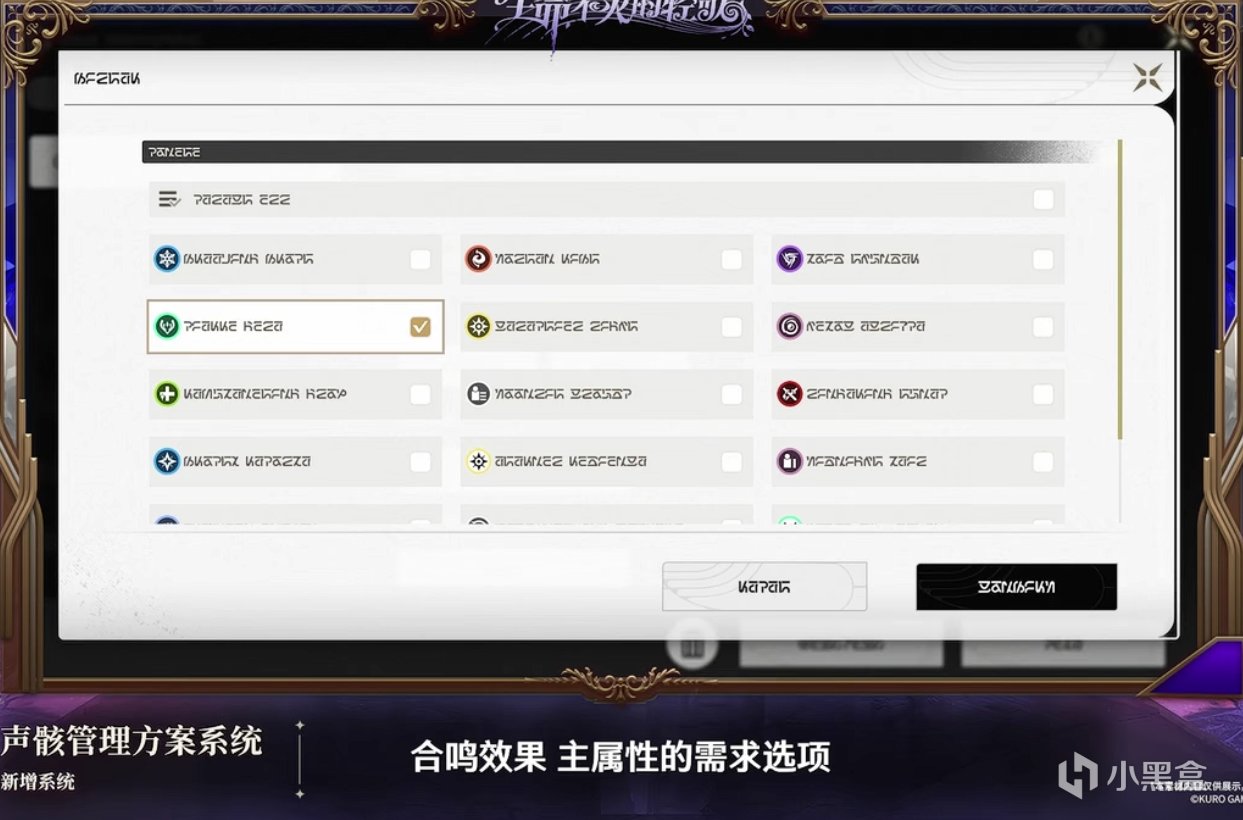The image size is (1243, 820).
Task: Tick the checkbox beside the bright yellow sun set
Action: coord(732,327)
